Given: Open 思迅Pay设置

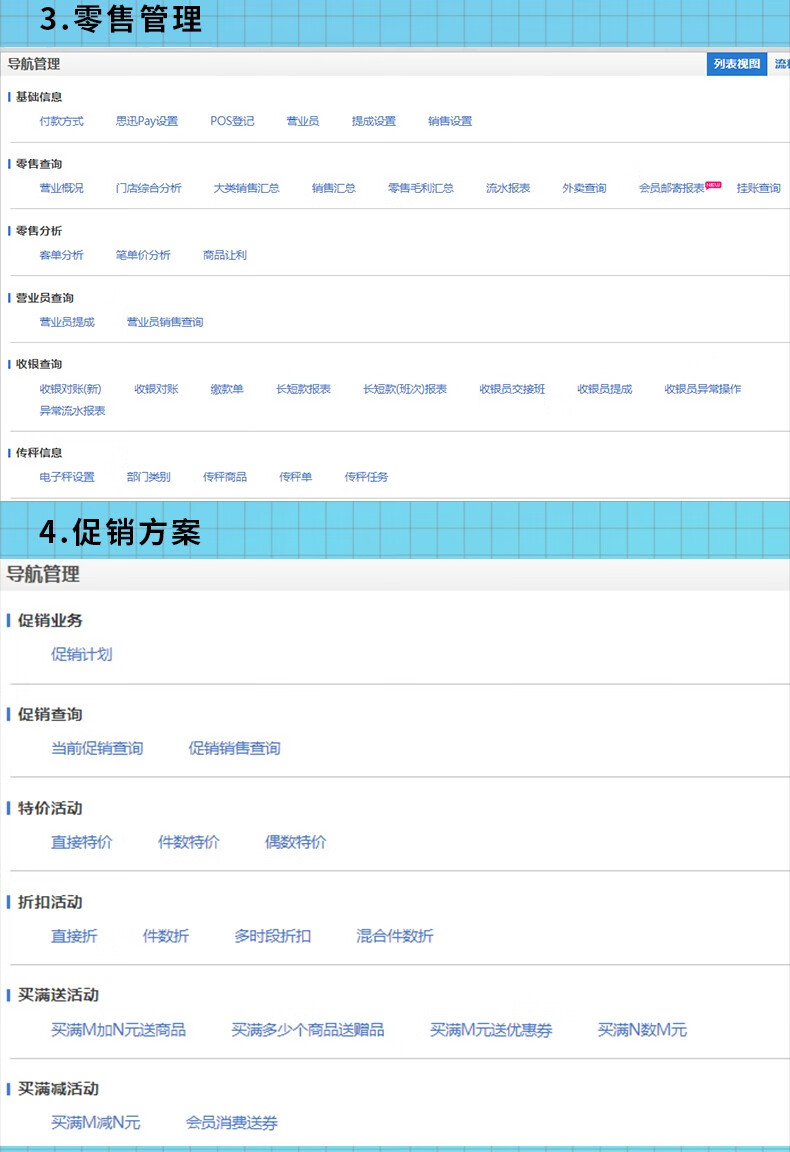Looking at the screenshot, I should coord(146,121).
